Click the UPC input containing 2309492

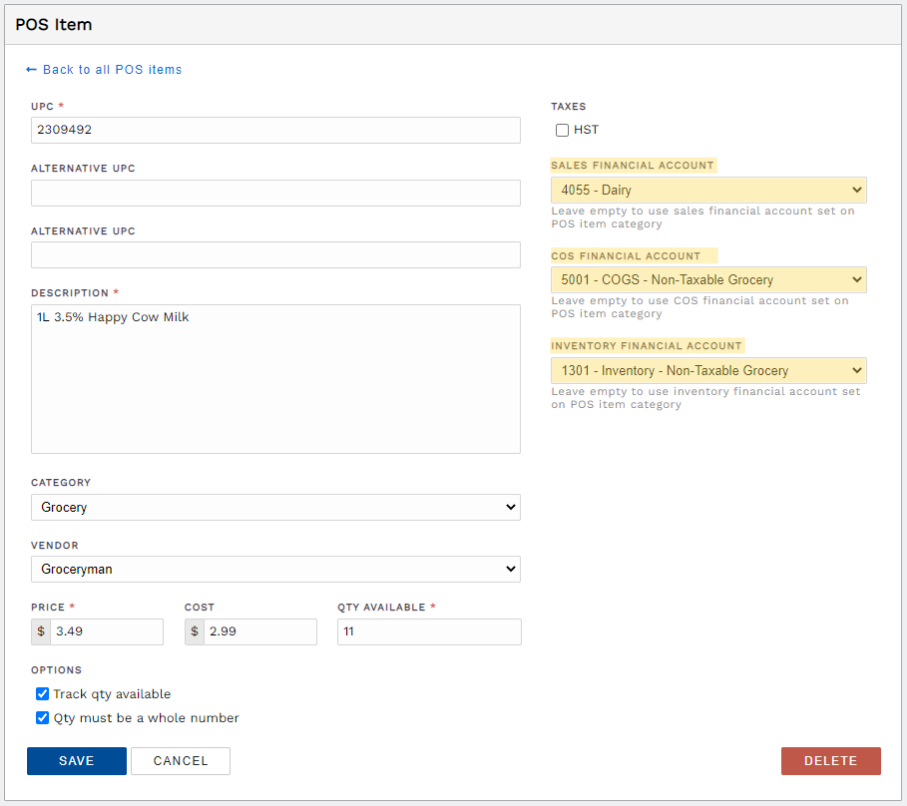pos(275,130)
